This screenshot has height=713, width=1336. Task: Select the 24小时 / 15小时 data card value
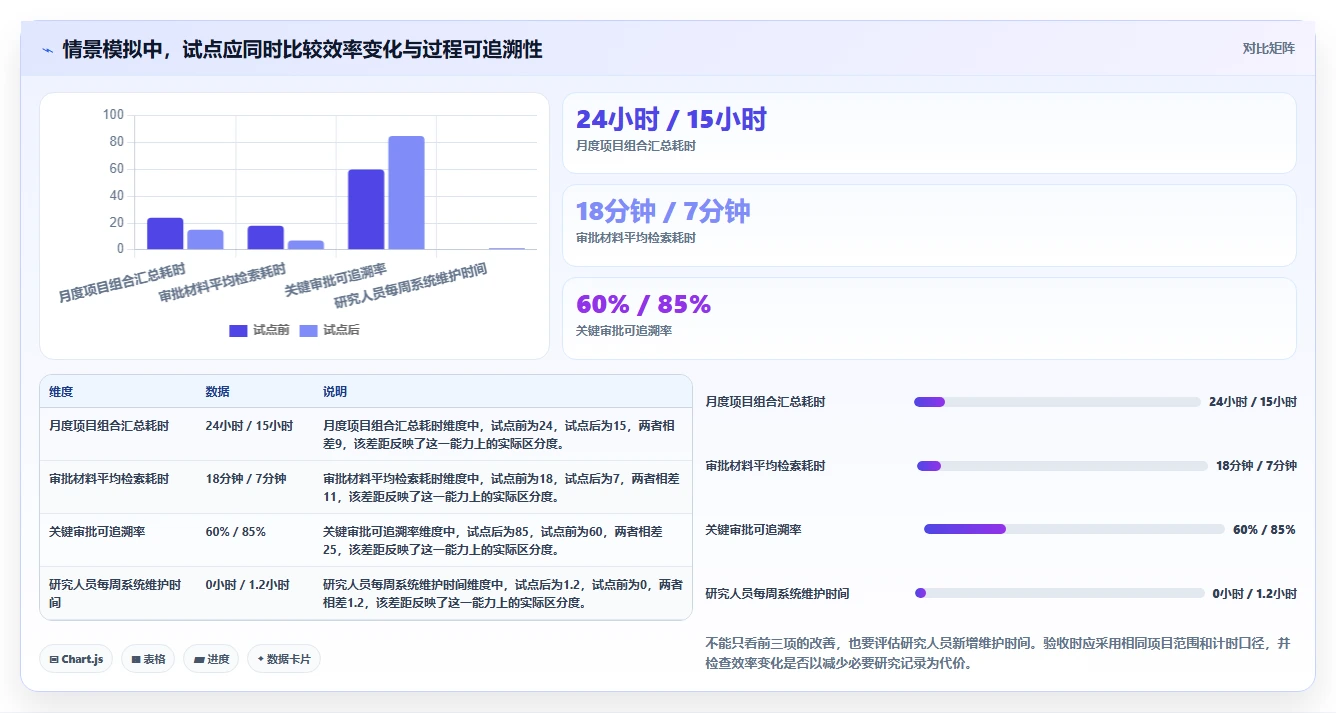[x=671, y=119]
